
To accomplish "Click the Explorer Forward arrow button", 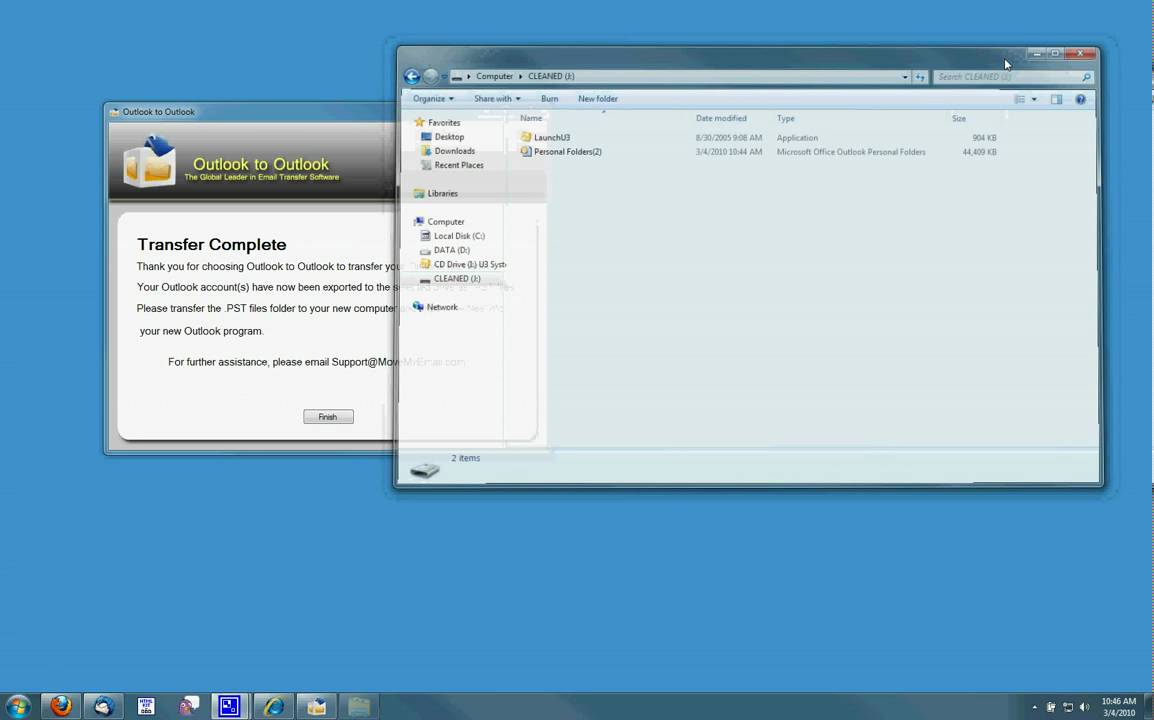I will pyautogui.click(x=431, y=77).
